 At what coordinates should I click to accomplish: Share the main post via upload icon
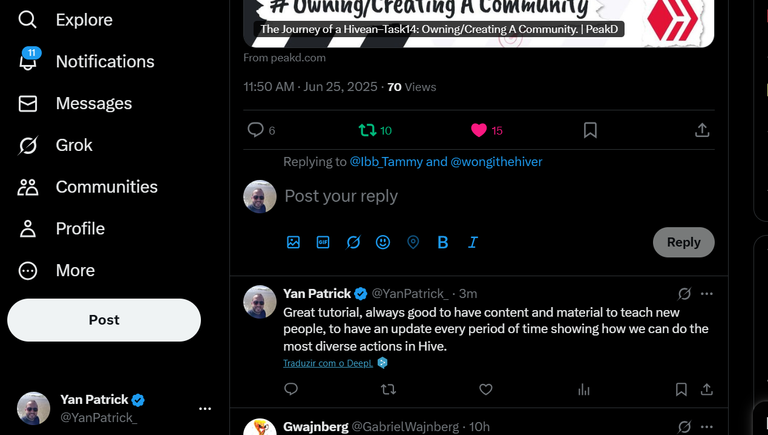tap(702, 130)
